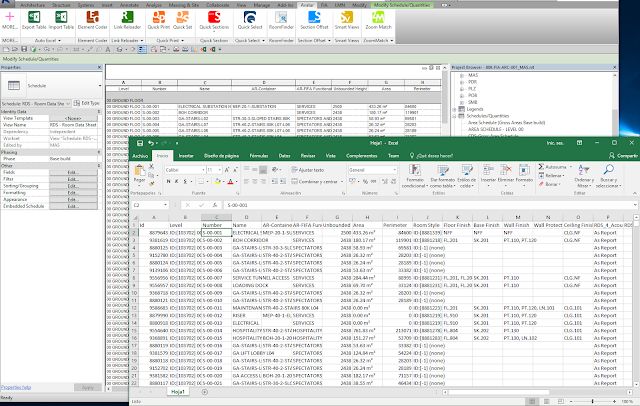Undo last action in Excel
640x406 pixels.
151,143
